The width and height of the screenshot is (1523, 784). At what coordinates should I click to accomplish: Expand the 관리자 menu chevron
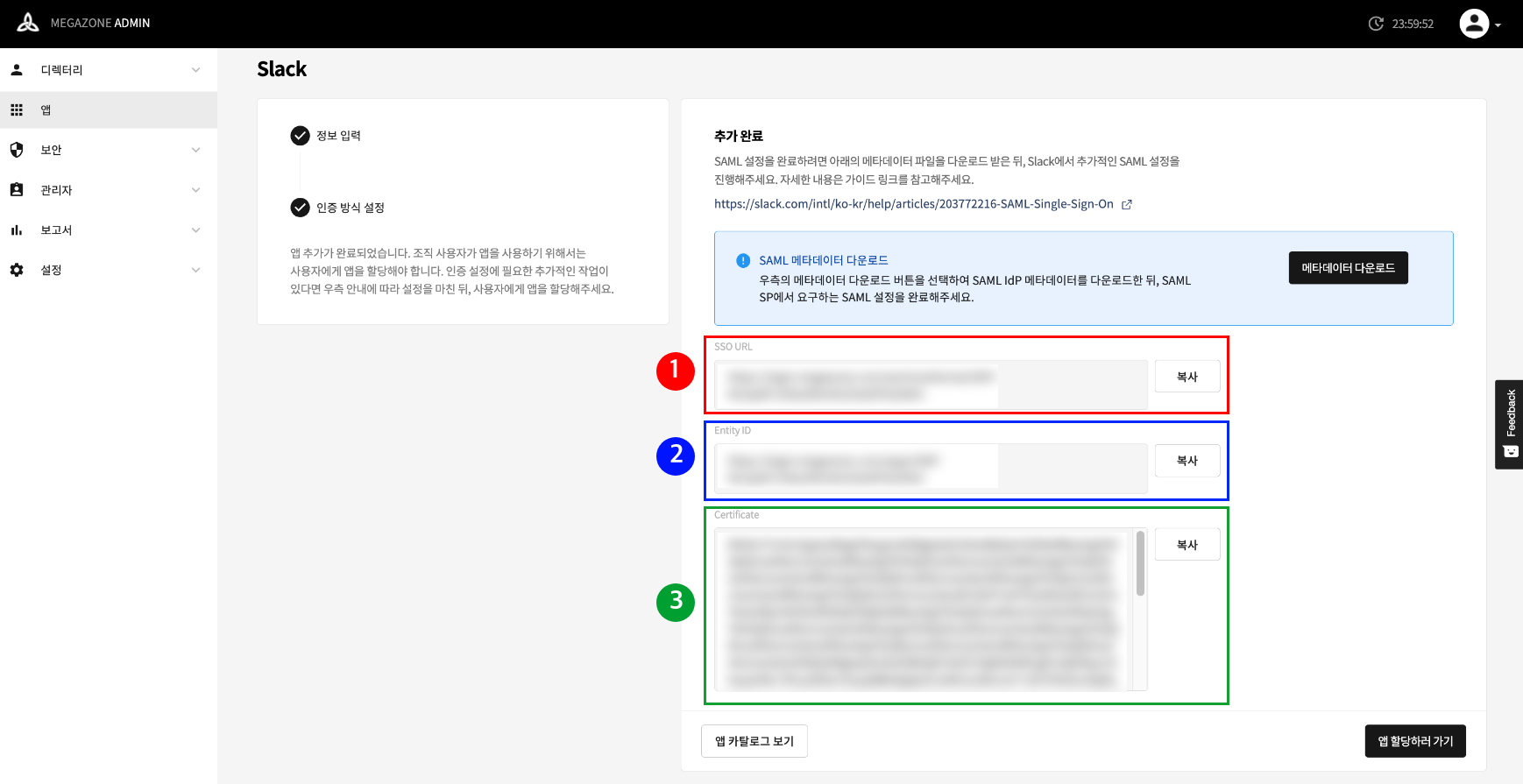pyautogui.click(x=196, y=190)
